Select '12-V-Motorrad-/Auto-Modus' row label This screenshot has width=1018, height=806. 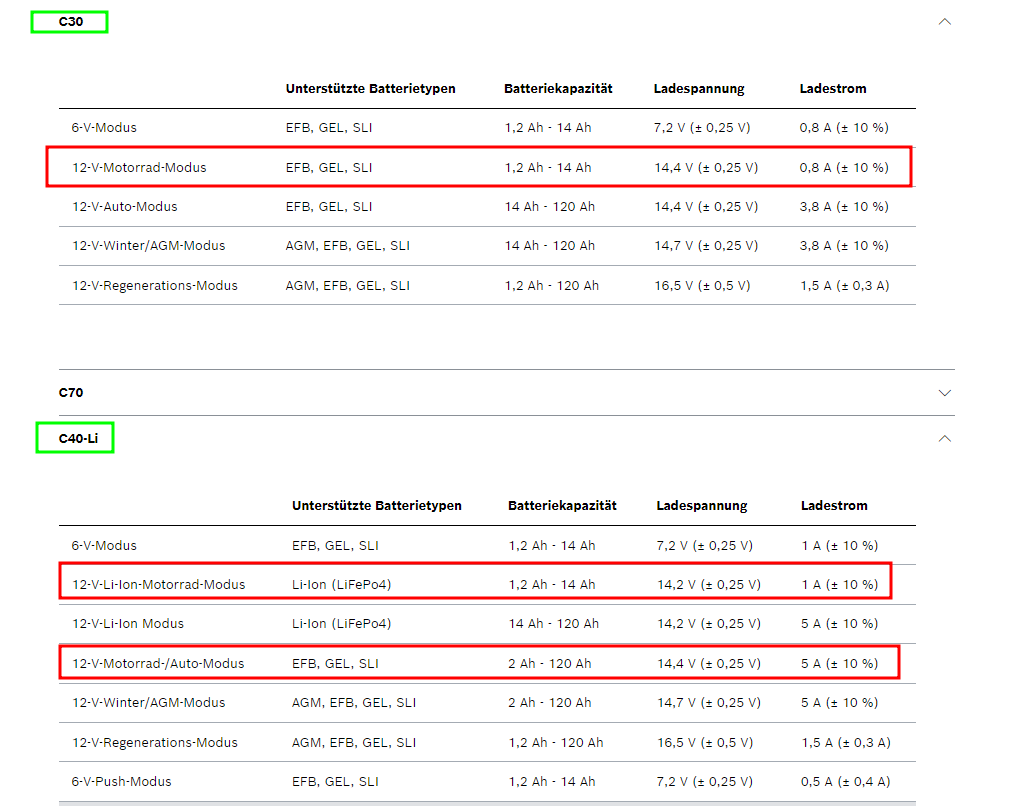click(x=158, y=664)
